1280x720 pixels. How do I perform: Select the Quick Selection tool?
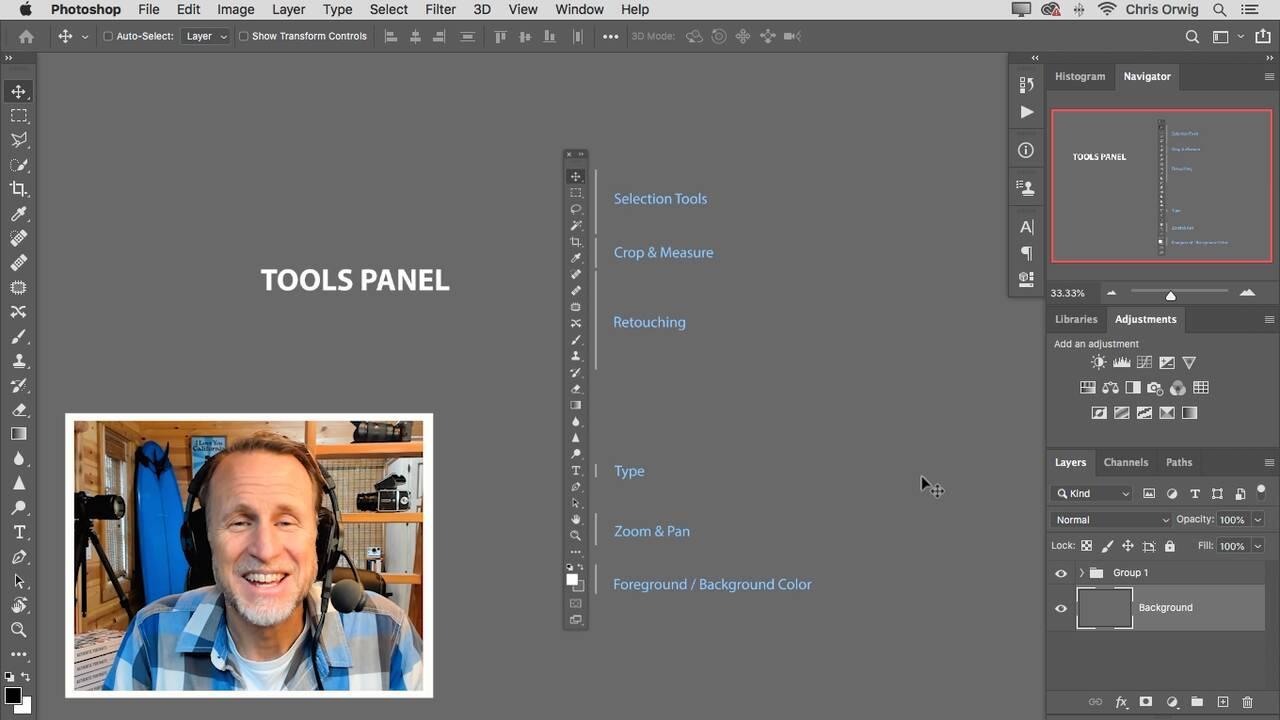19,165
